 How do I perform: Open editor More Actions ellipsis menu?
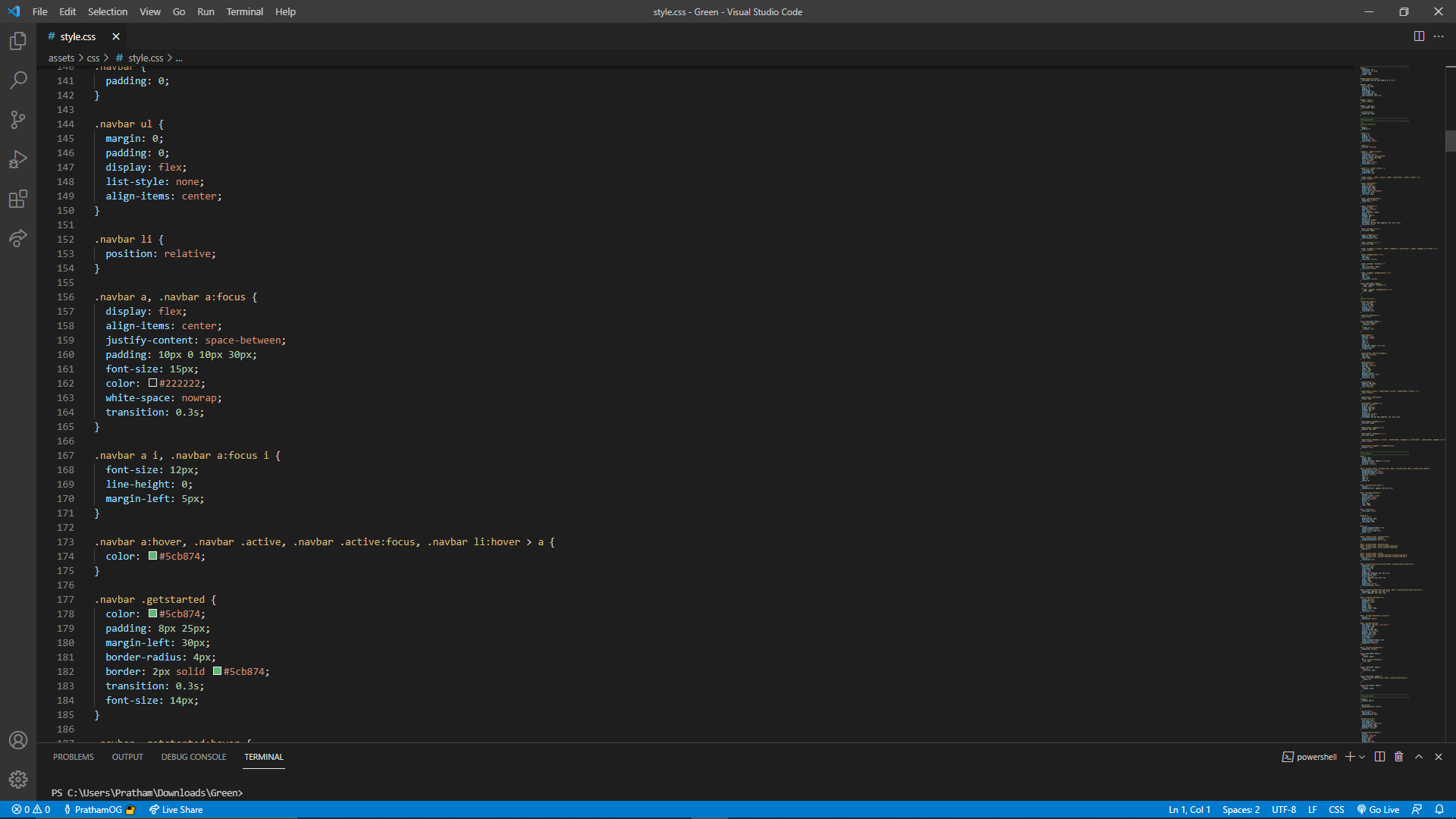pyautogui.click(x=1439, y=36)
